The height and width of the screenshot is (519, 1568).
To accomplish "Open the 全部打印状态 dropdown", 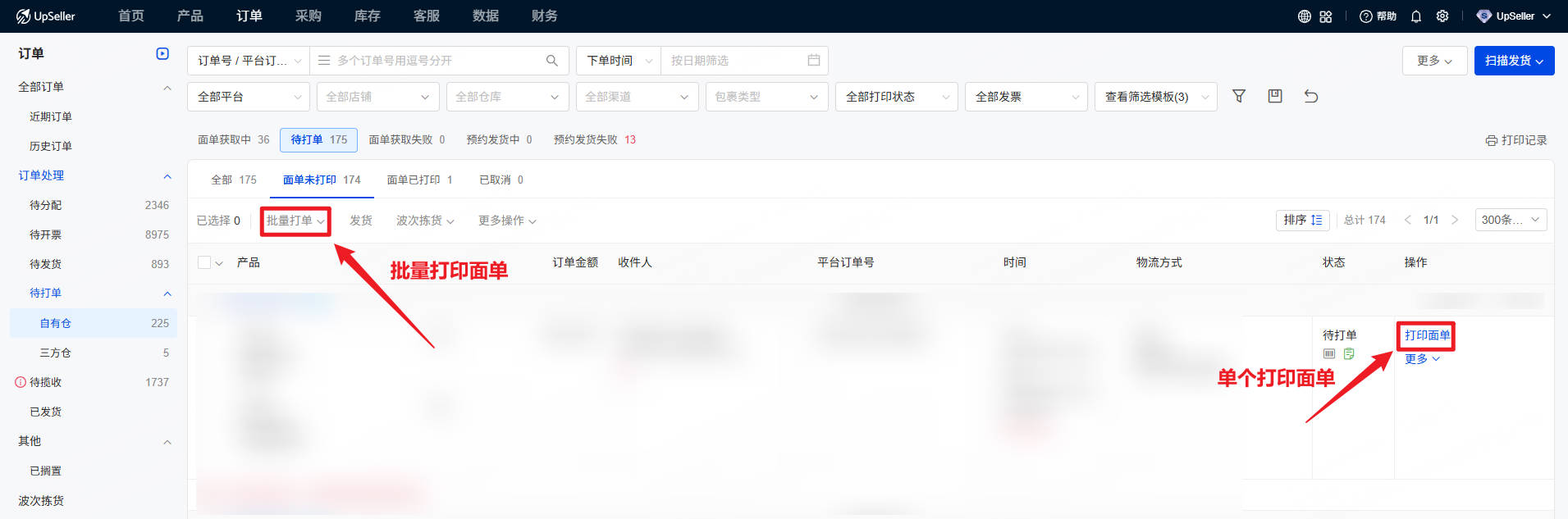I will [896, 97].
